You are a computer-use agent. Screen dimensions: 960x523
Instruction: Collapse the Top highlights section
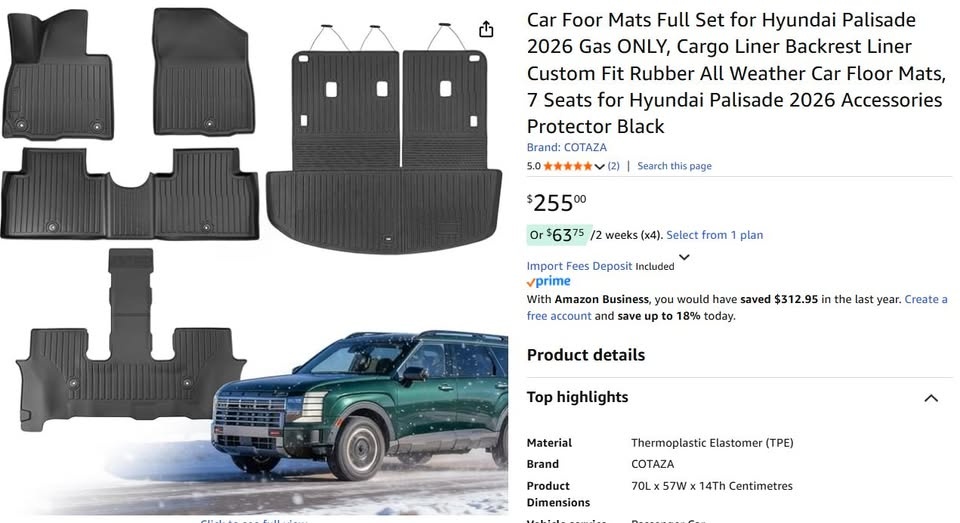tap(931, 398)
